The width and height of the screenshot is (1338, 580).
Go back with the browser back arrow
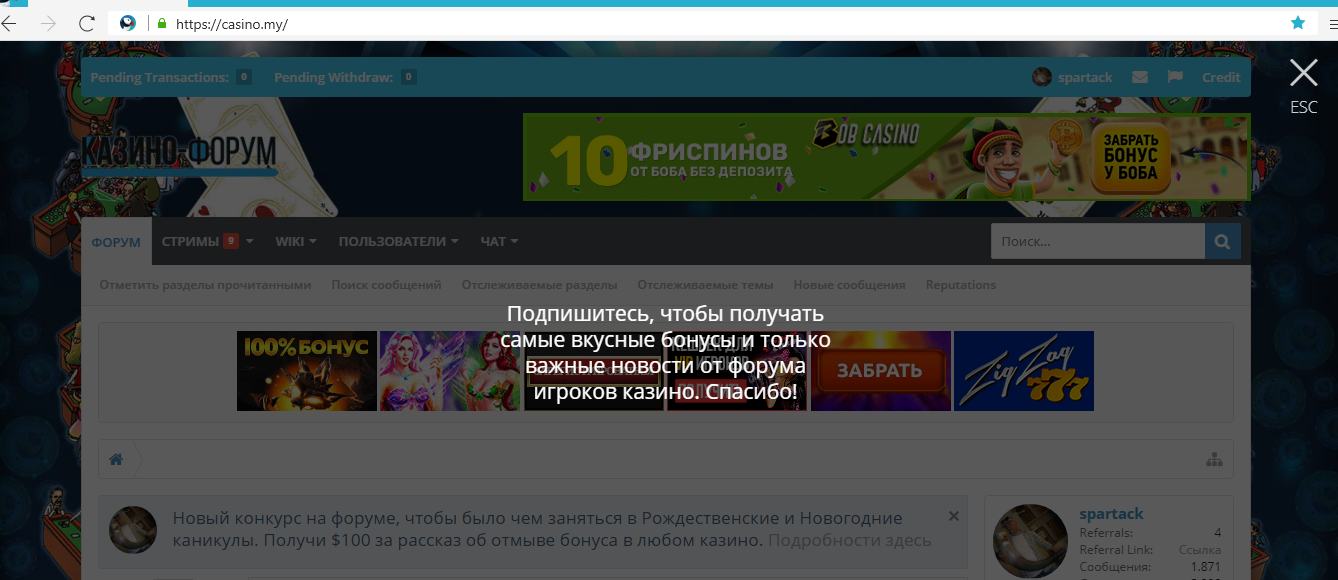coord(10,23)
